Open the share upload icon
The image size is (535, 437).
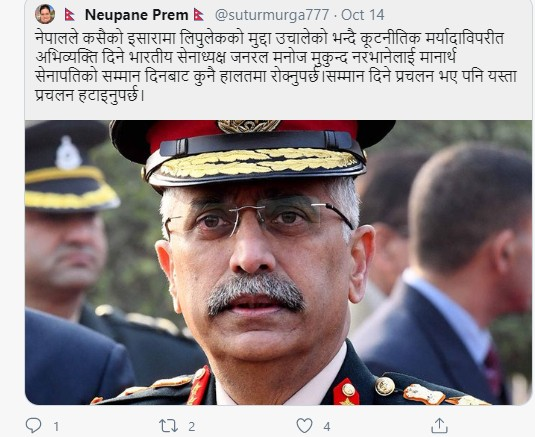point(439,425)
